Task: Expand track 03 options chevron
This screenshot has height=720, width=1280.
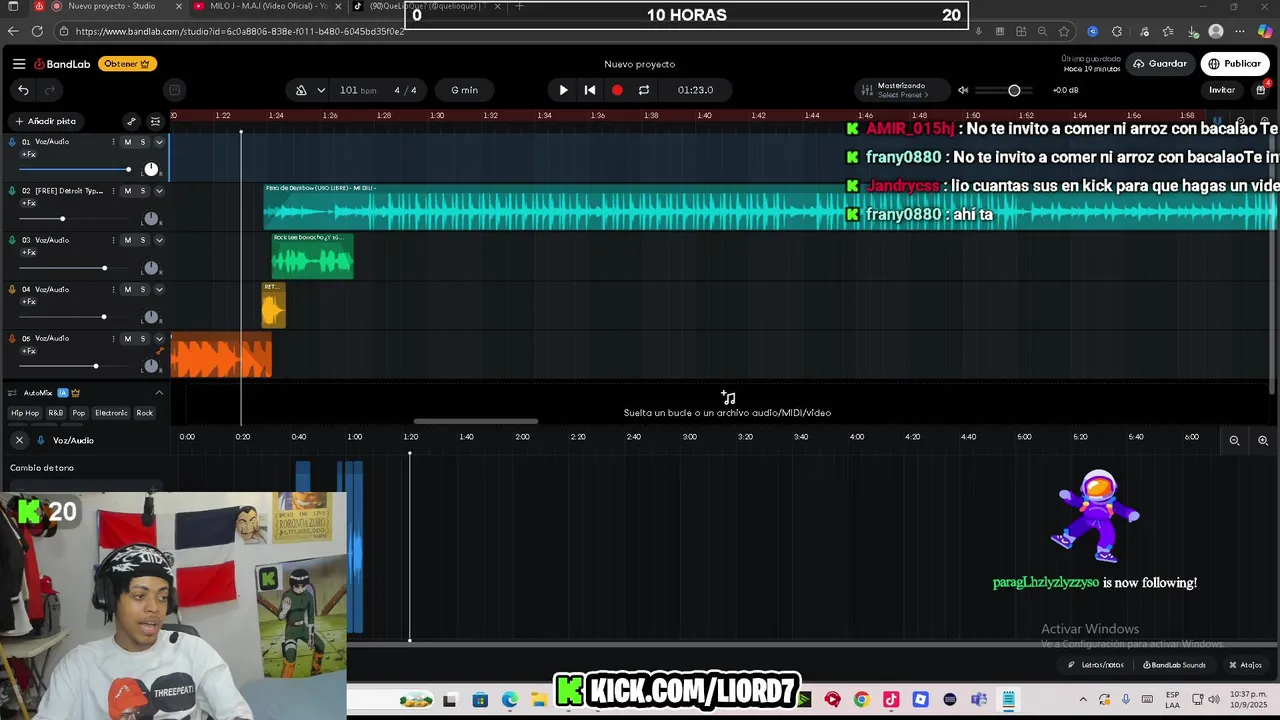Action: pyautogui.click(x=159, y=240)
